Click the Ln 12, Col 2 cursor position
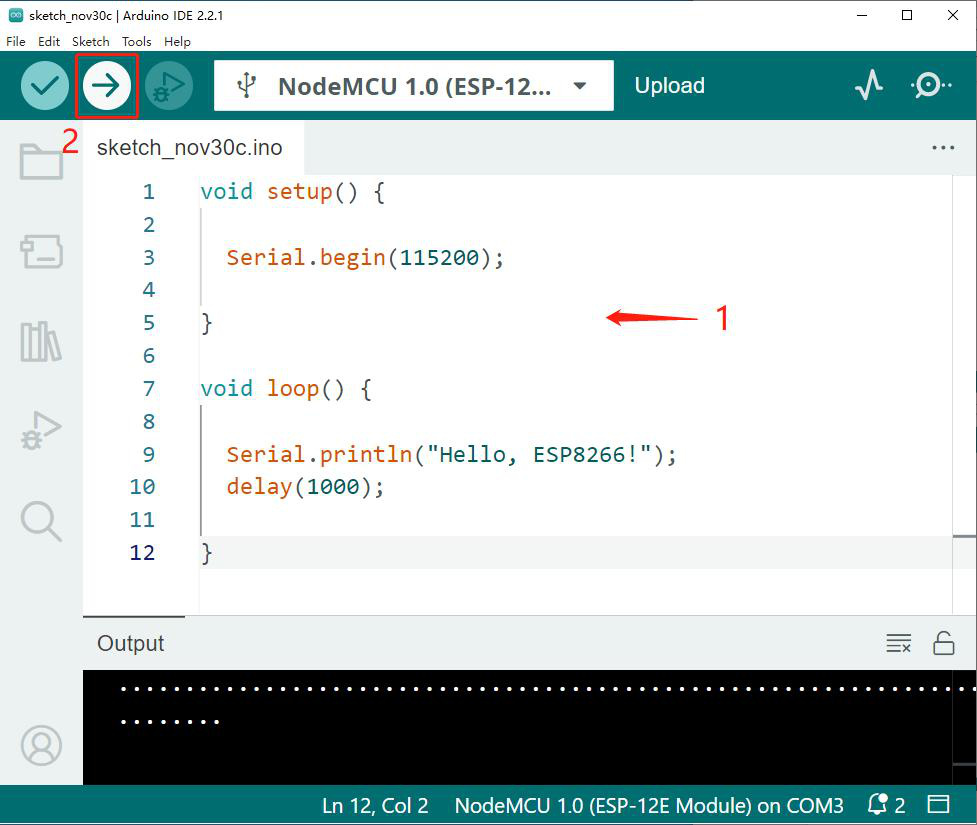 pos(374,805)
